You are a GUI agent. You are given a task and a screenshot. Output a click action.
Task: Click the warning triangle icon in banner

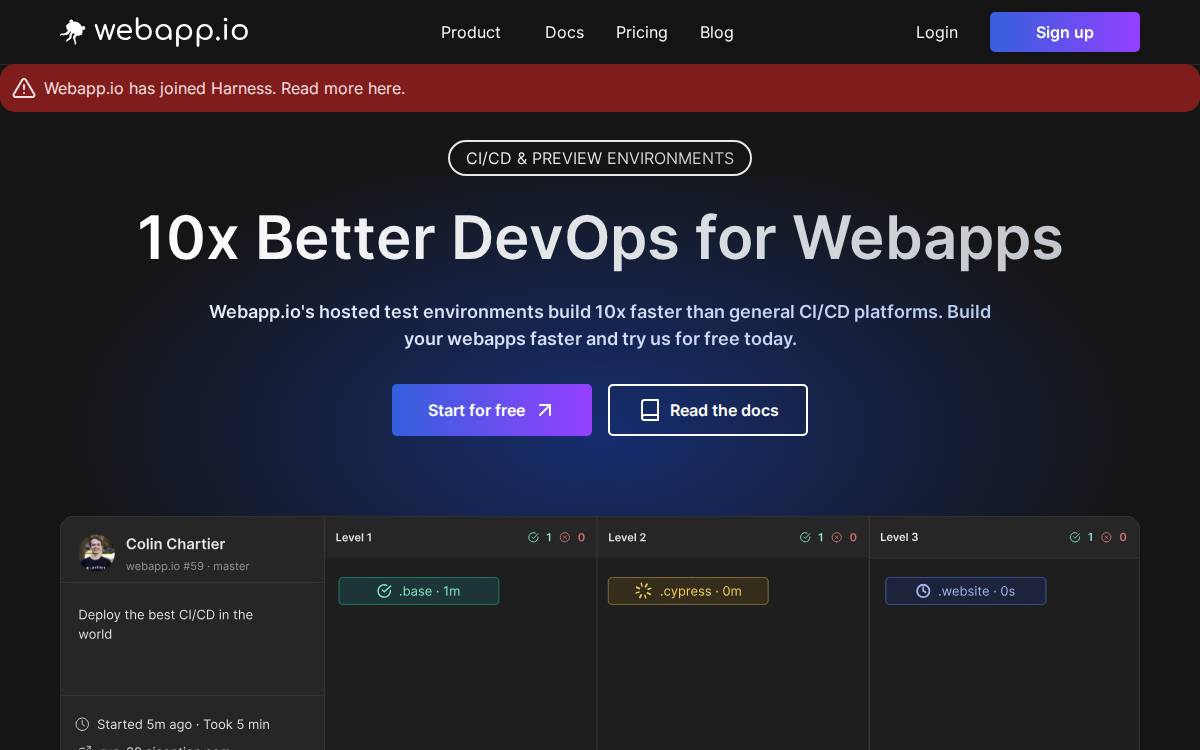pyautogui.click(x=24, y=88)
